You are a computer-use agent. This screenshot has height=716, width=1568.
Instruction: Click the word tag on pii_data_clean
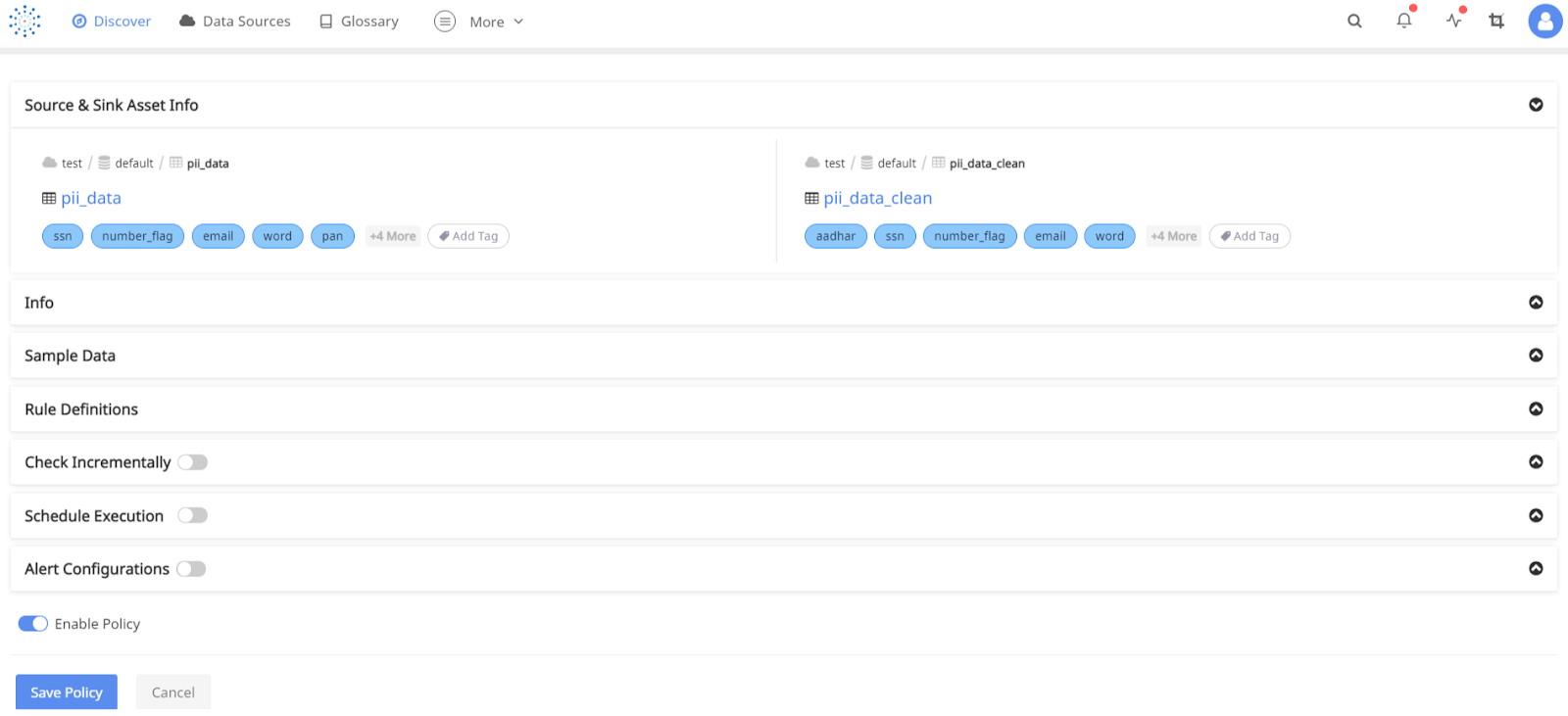(1110, 236)
